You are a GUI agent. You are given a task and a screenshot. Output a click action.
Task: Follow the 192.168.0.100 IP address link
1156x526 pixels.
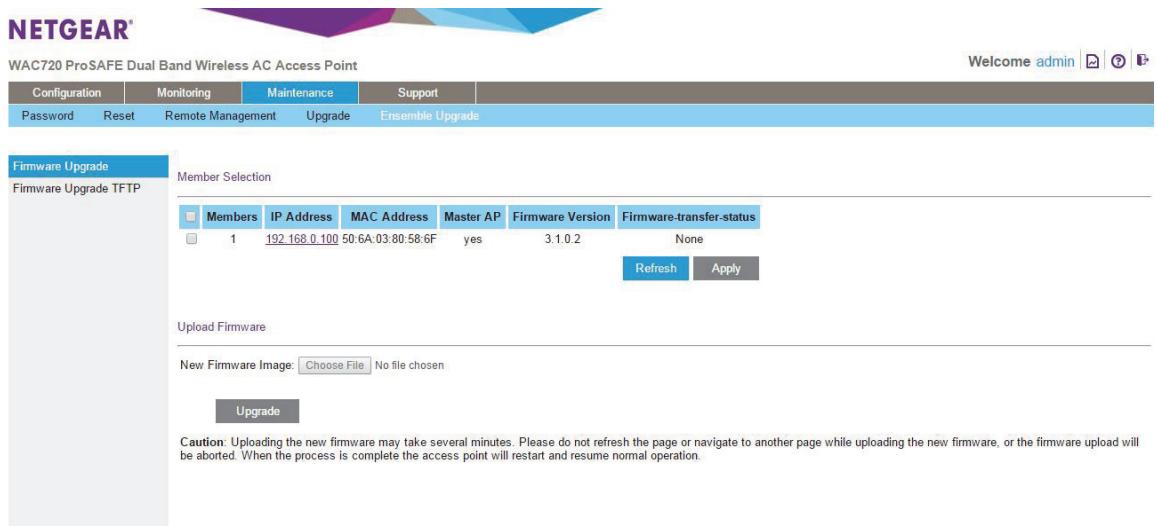point(302,239)
